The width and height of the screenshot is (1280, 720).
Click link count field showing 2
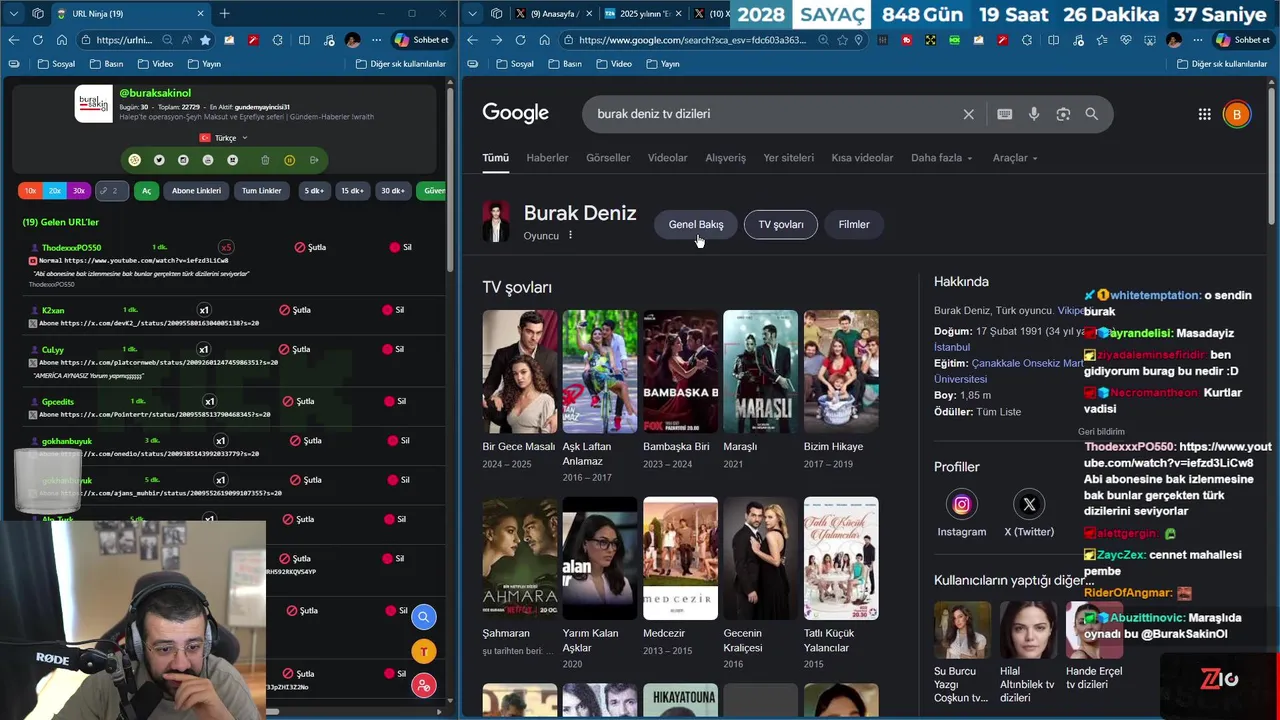pyautogui.click(x=113, y=191)
